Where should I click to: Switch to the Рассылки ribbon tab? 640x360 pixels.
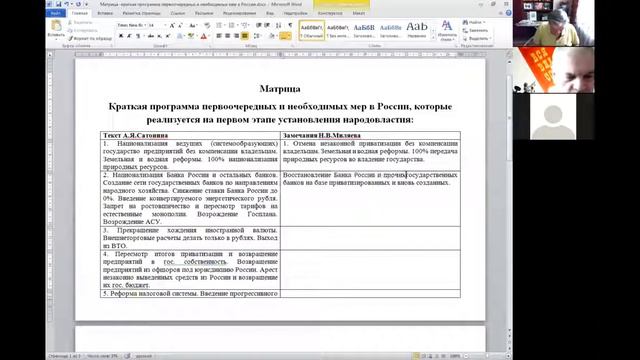tap(204, 13)
